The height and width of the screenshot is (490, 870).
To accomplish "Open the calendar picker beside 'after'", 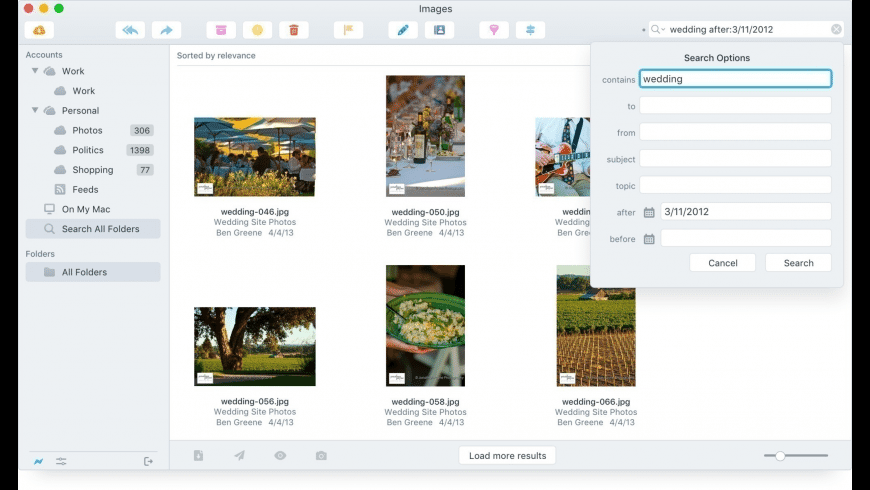I will (x=649, y=212).
